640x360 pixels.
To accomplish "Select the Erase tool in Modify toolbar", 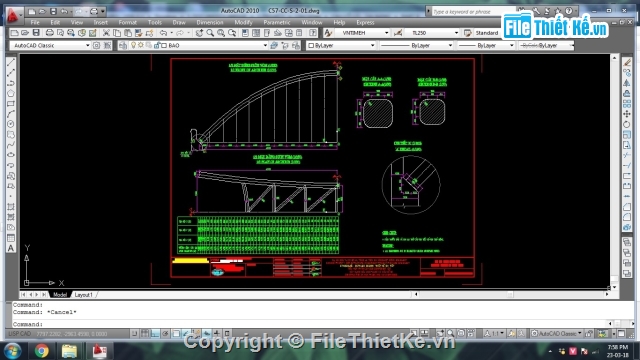I will point(627,62).
